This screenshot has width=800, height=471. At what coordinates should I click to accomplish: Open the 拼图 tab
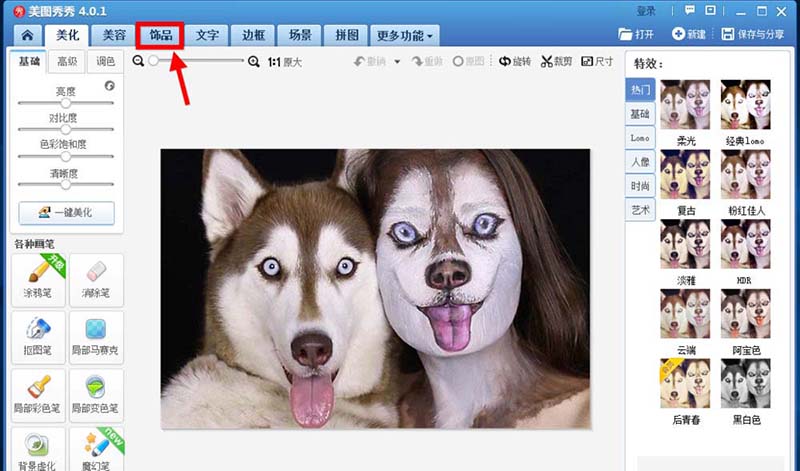346,35
